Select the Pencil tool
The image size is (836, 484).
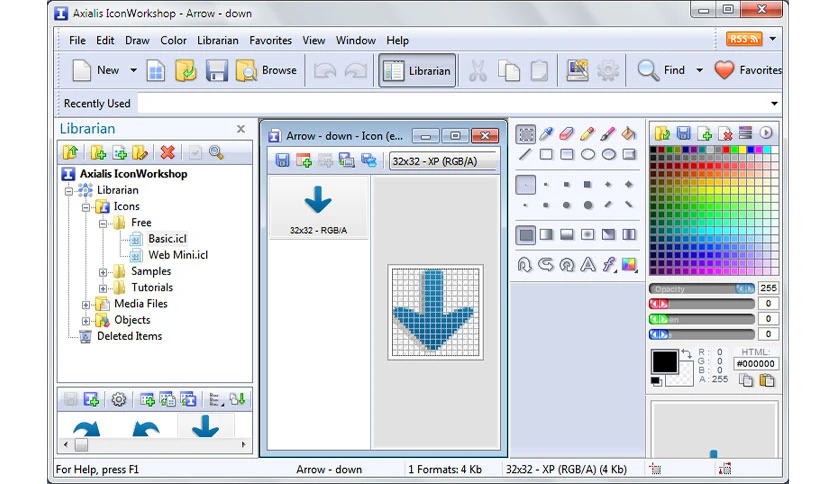[x=587, y=134]
